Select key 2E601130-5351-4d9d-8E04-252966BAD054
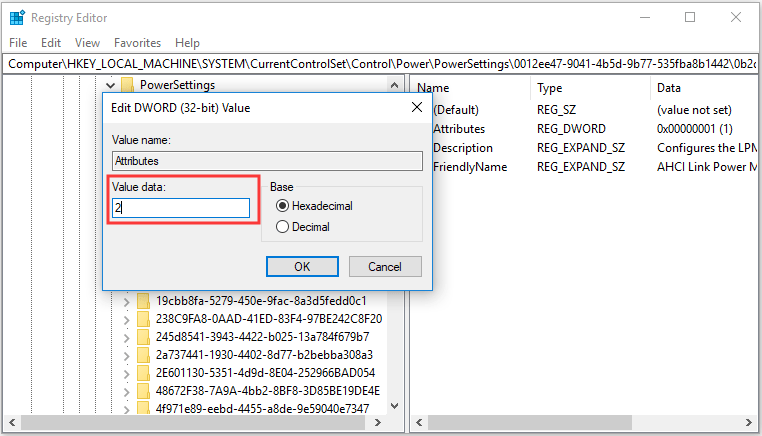The height and width of the screenshot is (436, 762). point(265,373)
